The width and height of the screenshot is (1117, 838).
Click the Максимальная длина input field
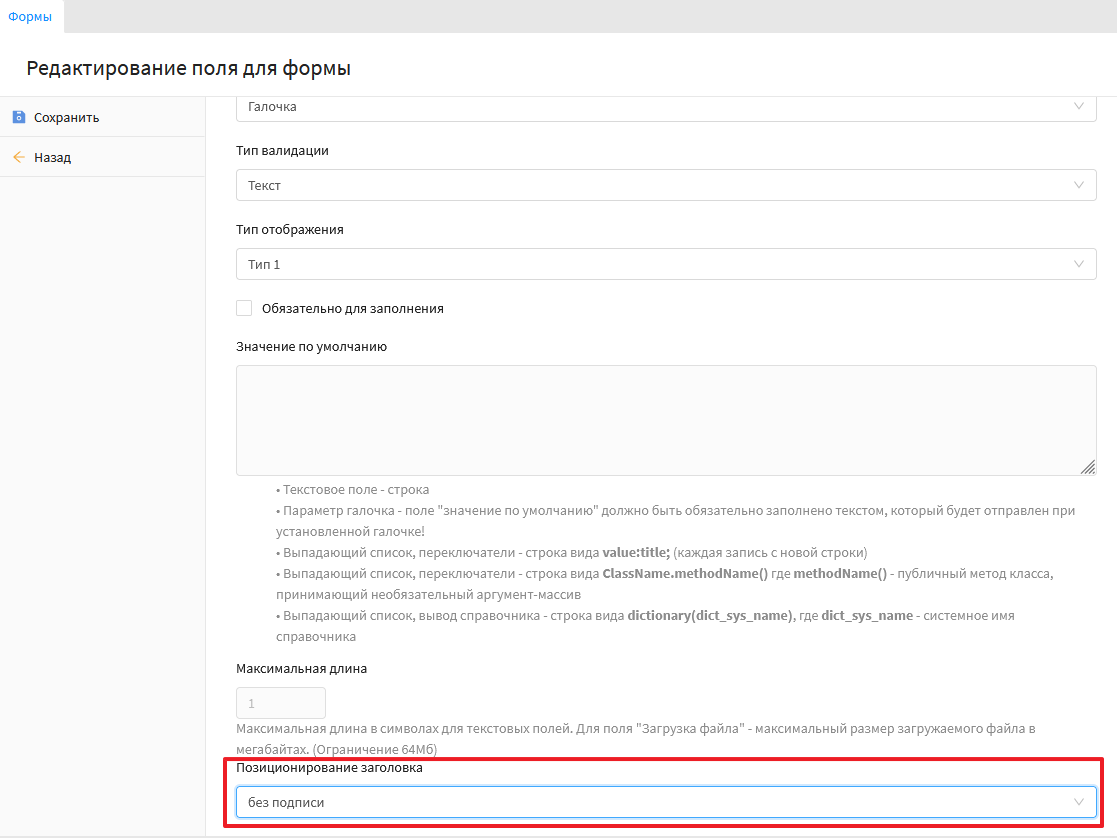pyautogui.click(x=280, y=703)
